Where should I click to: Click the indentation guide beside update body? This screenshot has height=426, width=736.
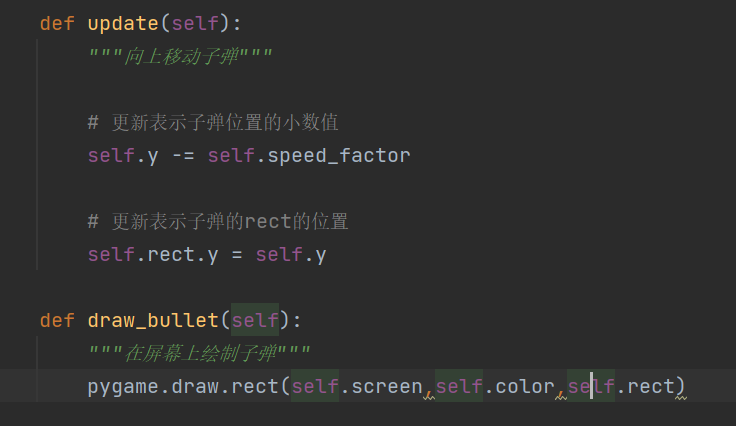pyautogui.click(x=37, y=154)
